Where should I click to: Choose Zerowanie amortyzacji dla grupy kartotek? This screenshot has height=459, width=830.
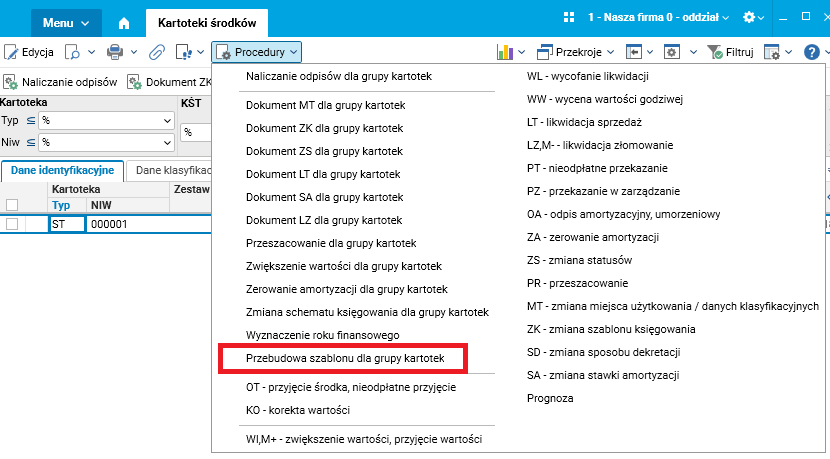pos(347,290)
